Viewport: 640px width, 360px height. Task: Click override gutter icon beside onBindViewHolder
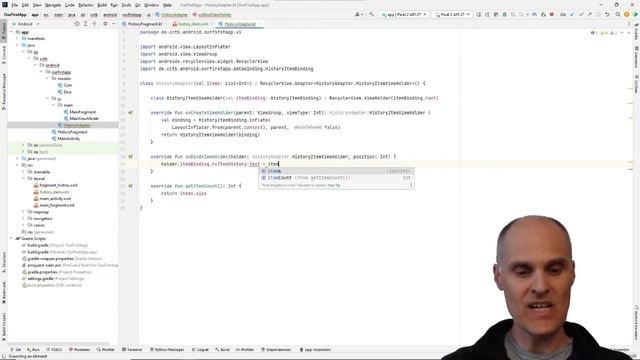point(131,157)
